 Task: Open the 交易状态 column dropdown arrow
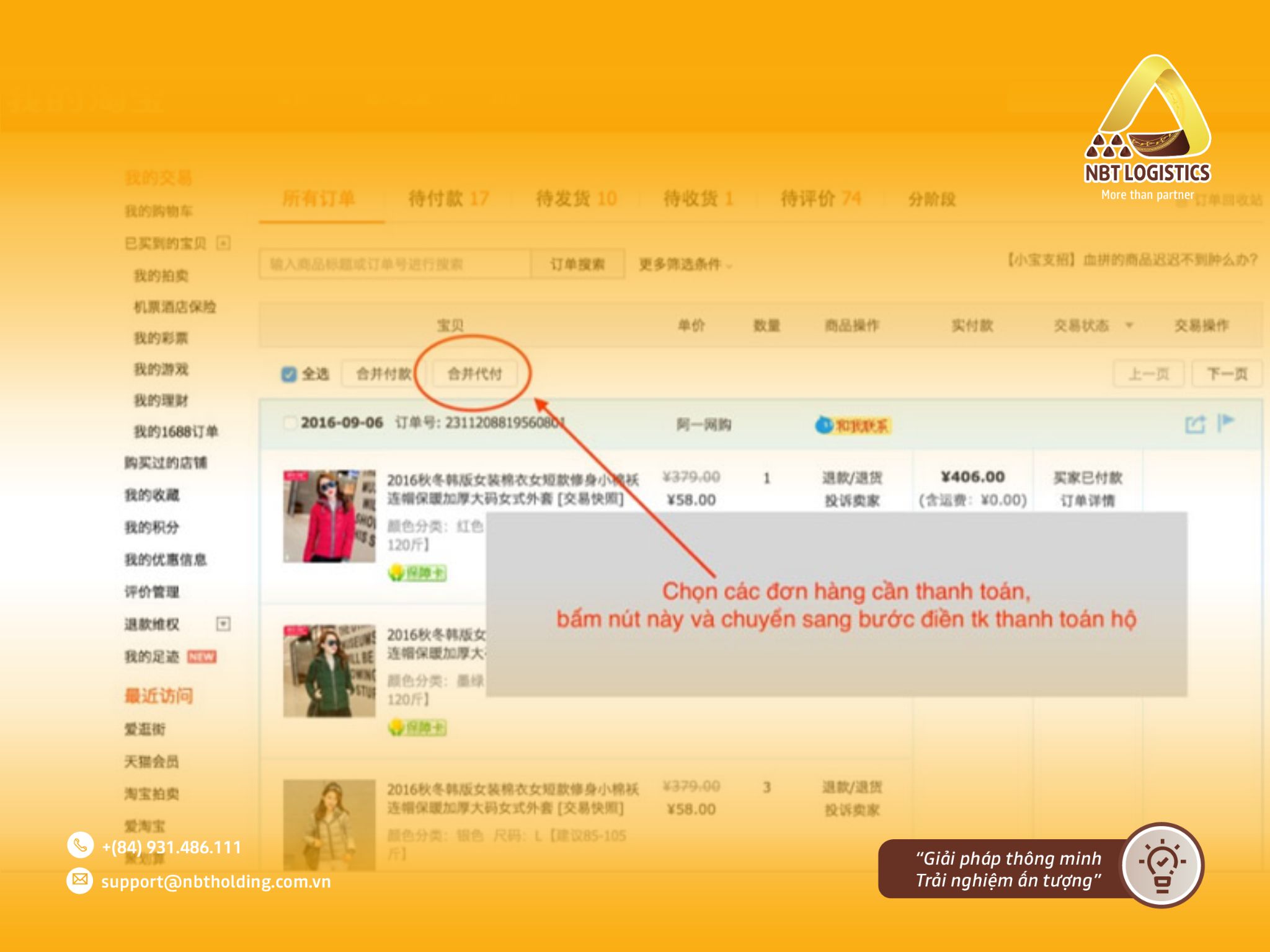click(x=1129, y=325)
